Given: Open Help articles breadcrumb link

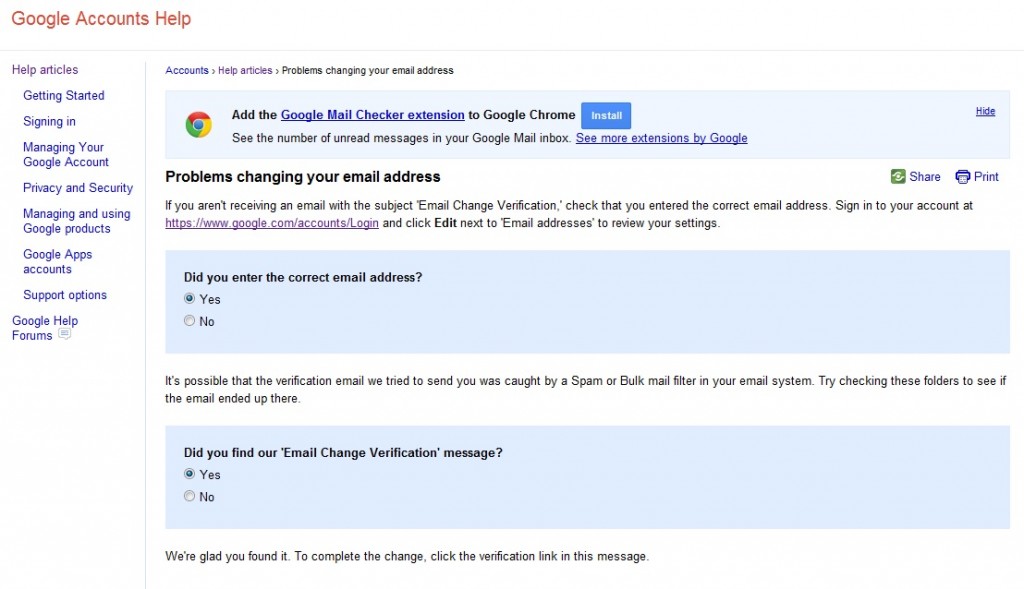Looking at the screenshot, I should coord(245,71).
